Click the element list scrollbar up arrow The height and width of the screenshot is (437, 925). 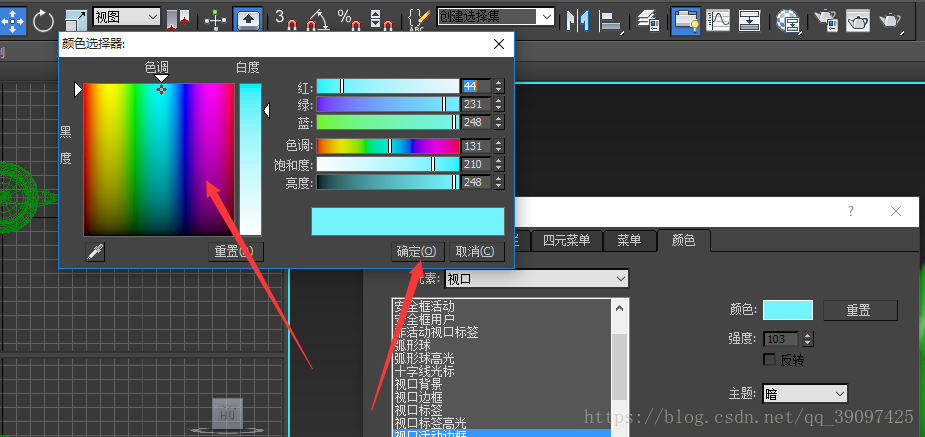tap(619, 308)
